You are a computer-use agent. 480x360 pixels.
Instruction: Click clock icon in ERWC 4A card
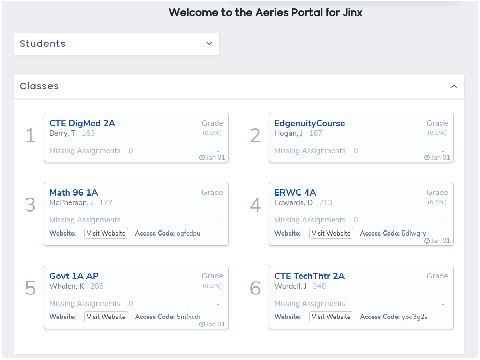[427, 241]
